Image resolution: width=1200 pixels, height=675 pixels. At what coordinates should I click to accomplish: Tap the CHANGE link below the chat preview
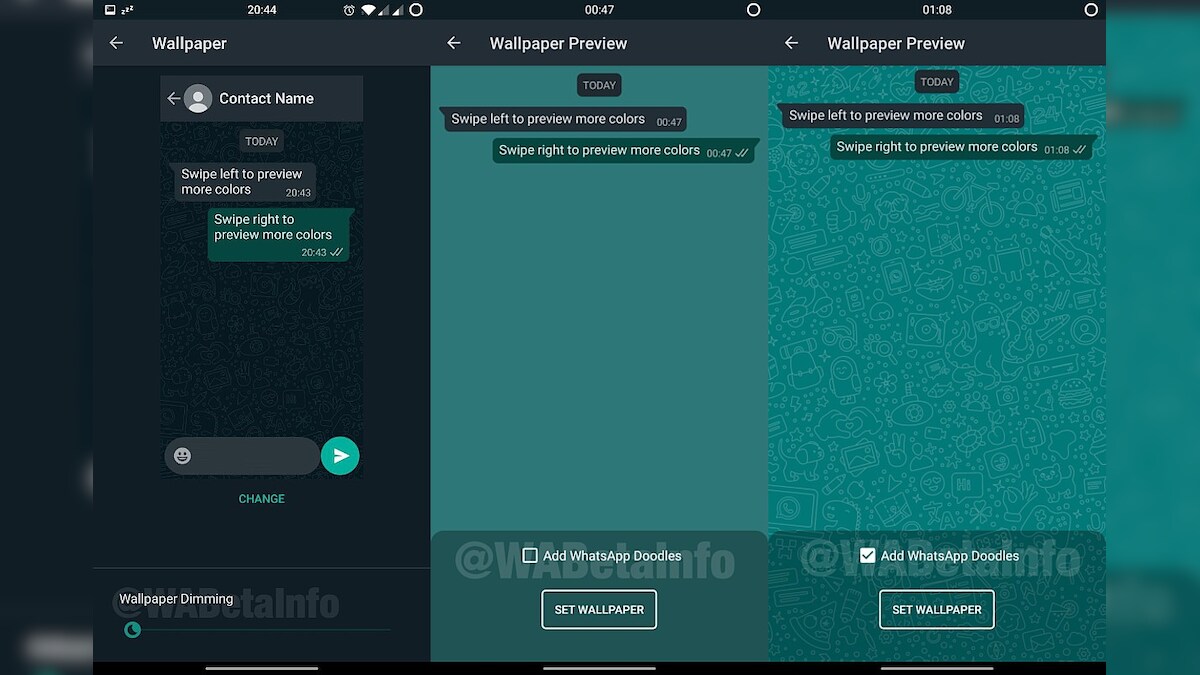pyautogui.click(x=261, y=498)
